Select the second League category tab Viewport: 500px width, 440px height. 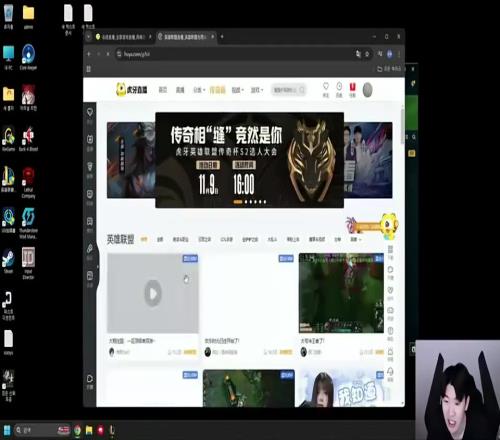(x=160, y=239)
